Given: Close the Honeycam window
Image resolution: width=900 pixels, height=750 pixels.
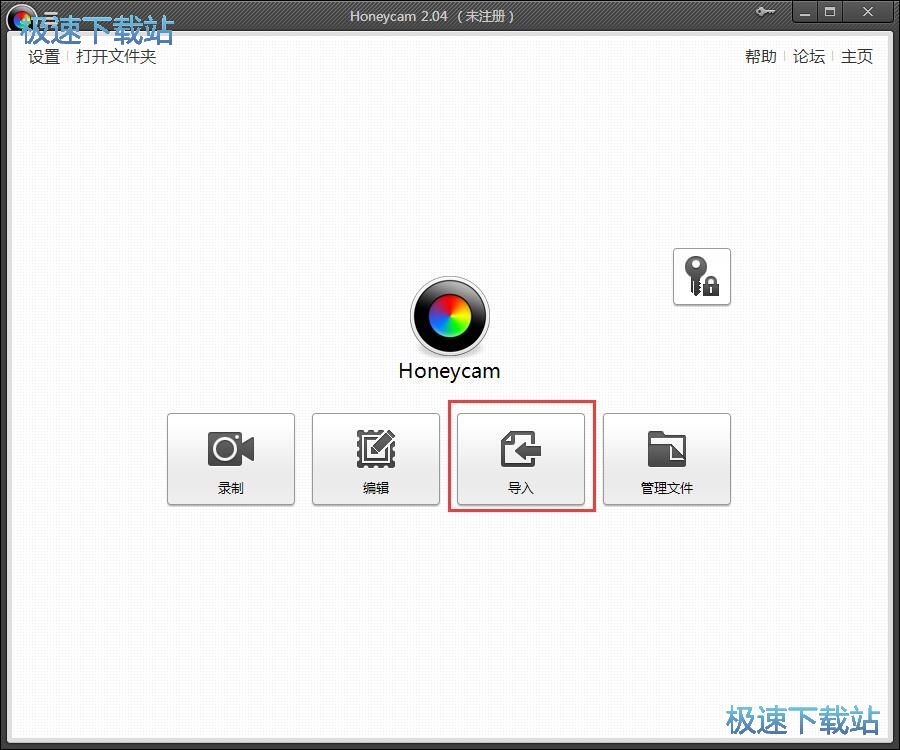Looking at the screenshot, I should coord(868,11).
